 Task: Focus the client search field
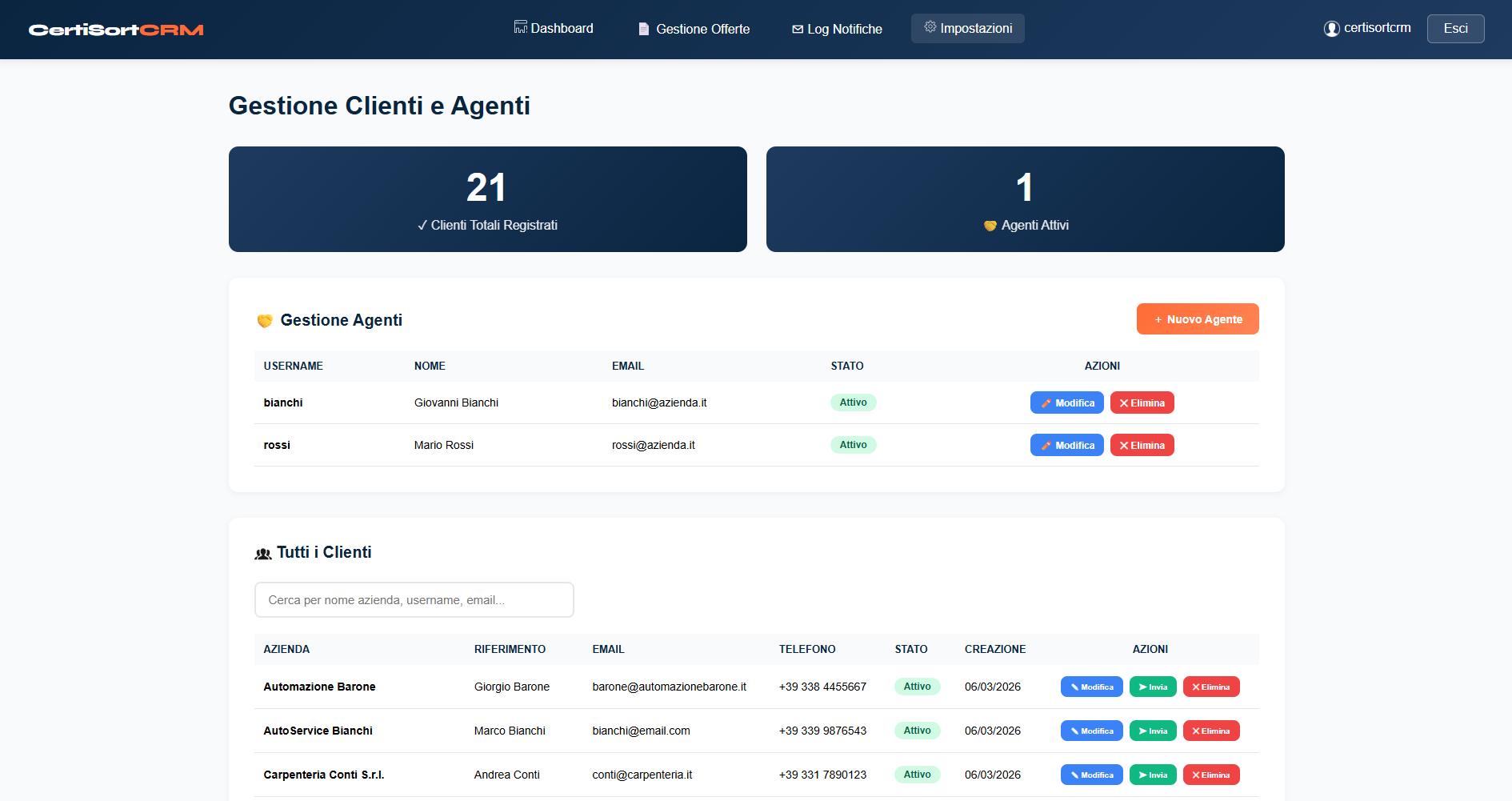(x=414, y=599)
